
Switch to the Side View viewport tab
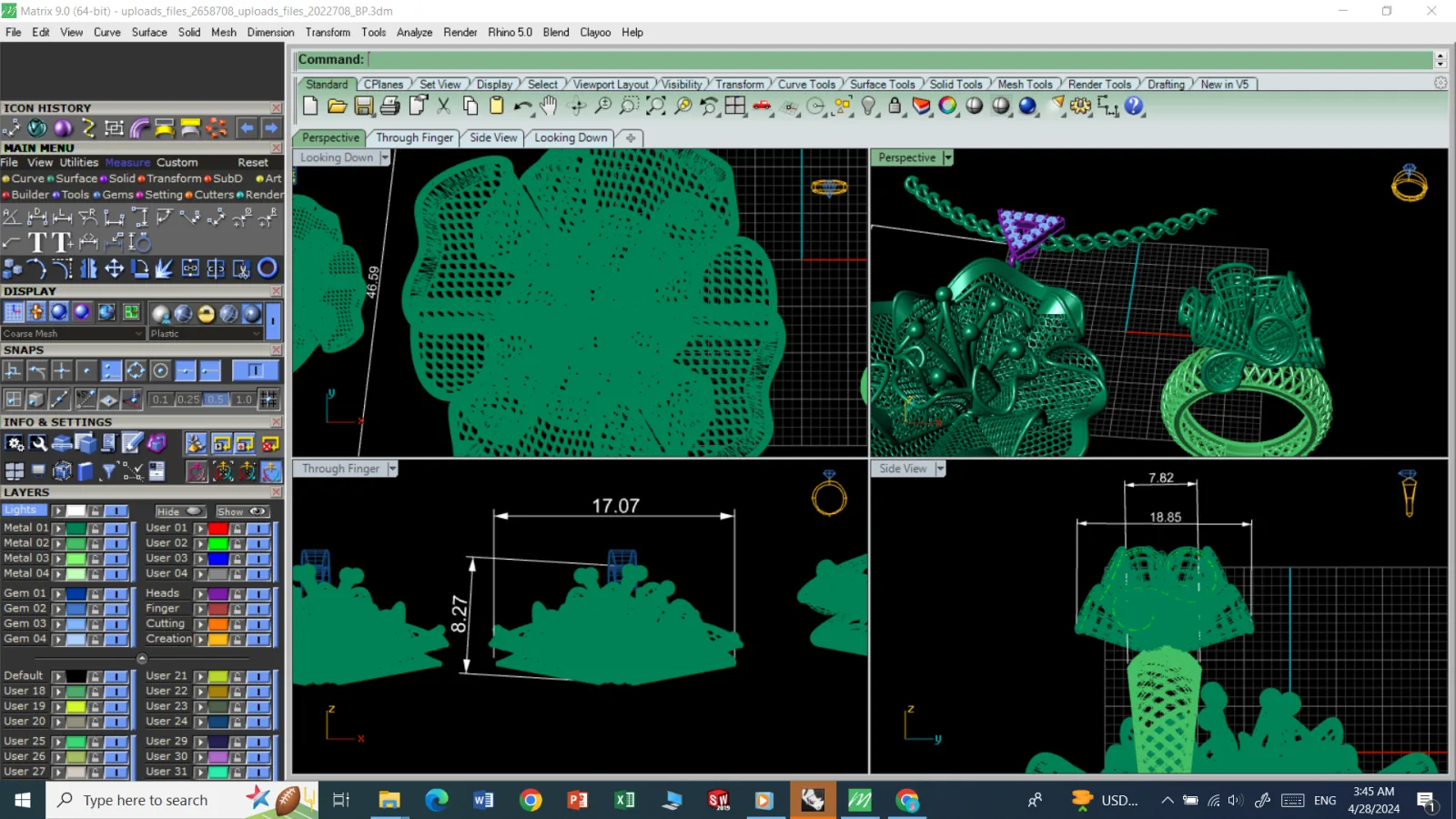[493, 137]
